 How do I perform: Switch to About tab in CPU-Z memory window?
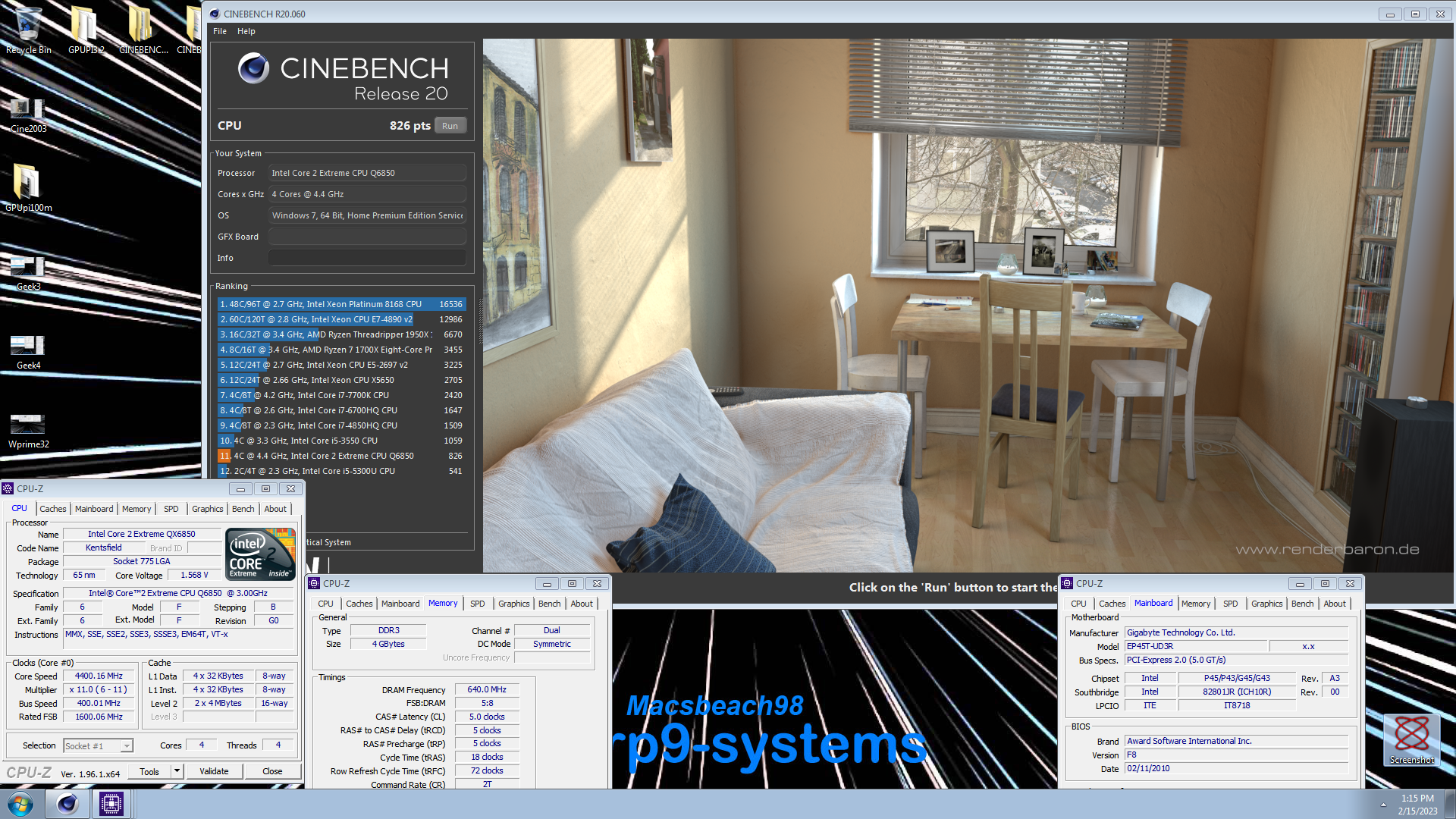coord(582,604)
